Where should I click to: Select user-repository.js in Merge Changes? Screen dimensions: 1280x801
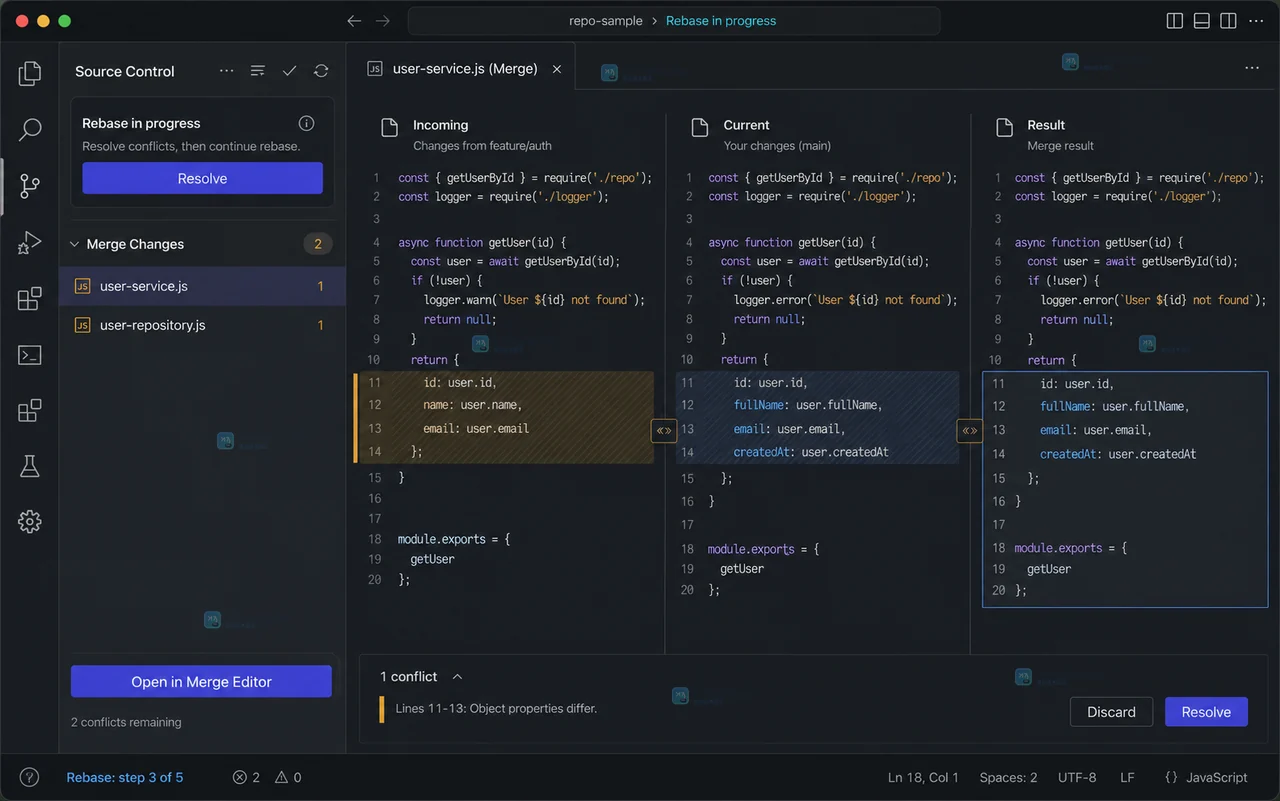(203, 325)
